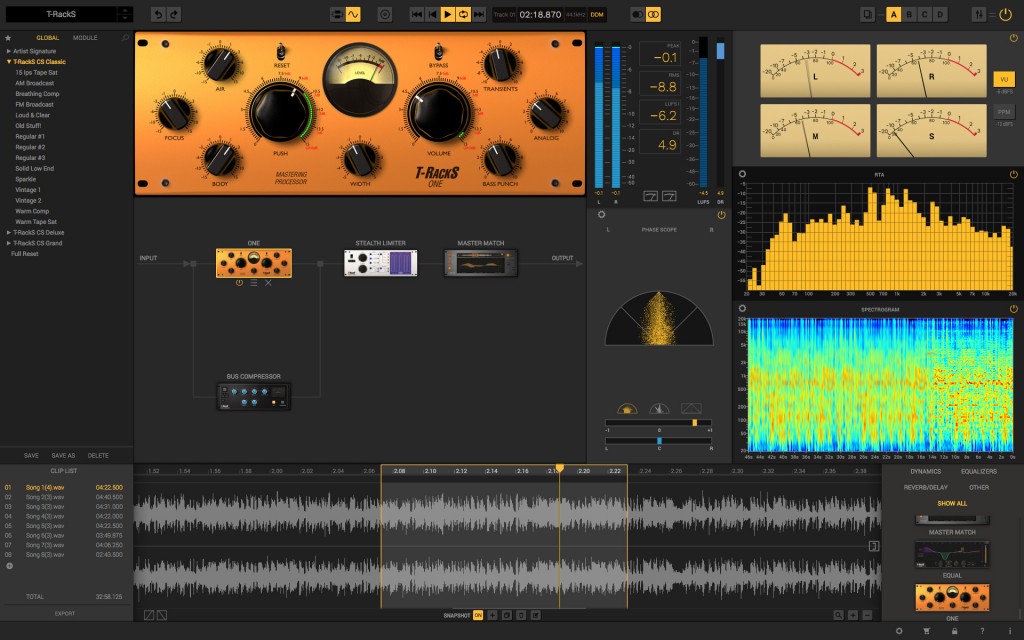Viewport: 1024px width, 640px height.
Task: Toggle the Snapshot ON switch
Action: (477, 615)
